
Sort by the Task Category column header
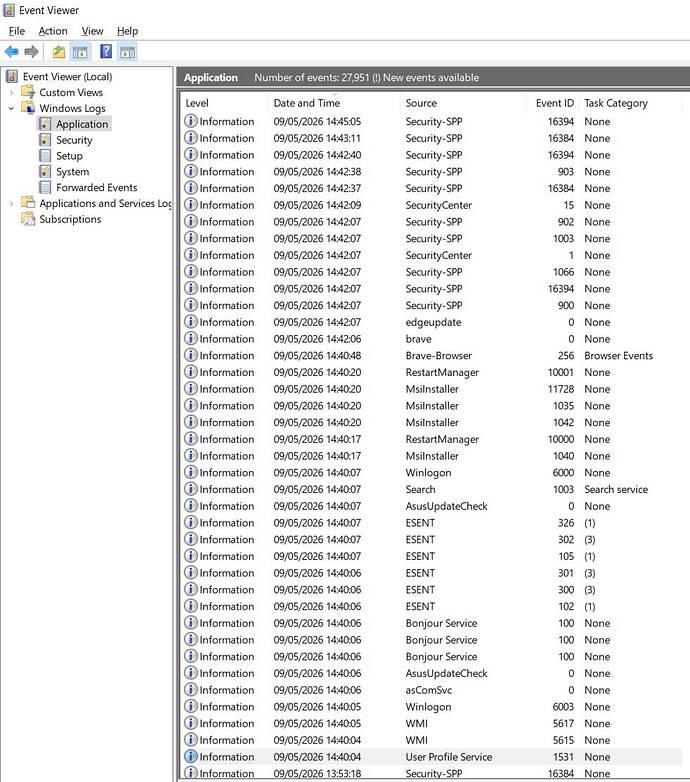(x=631, y=103)
